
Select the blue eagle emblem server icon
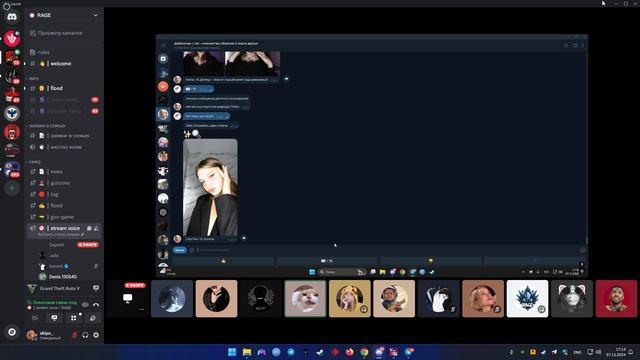point(12,113)
